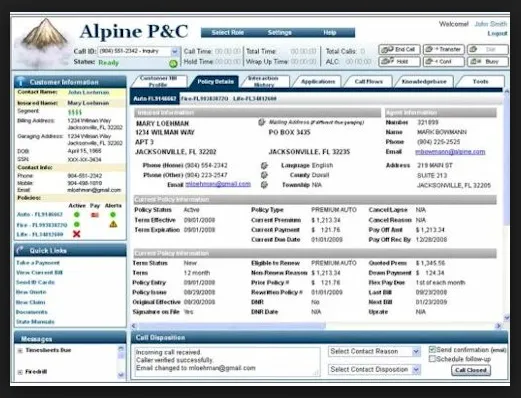The height and width of the screenshot is (398, 521).
Task: Open the Knowledgebase tab
Action: (x=424, y=82)
